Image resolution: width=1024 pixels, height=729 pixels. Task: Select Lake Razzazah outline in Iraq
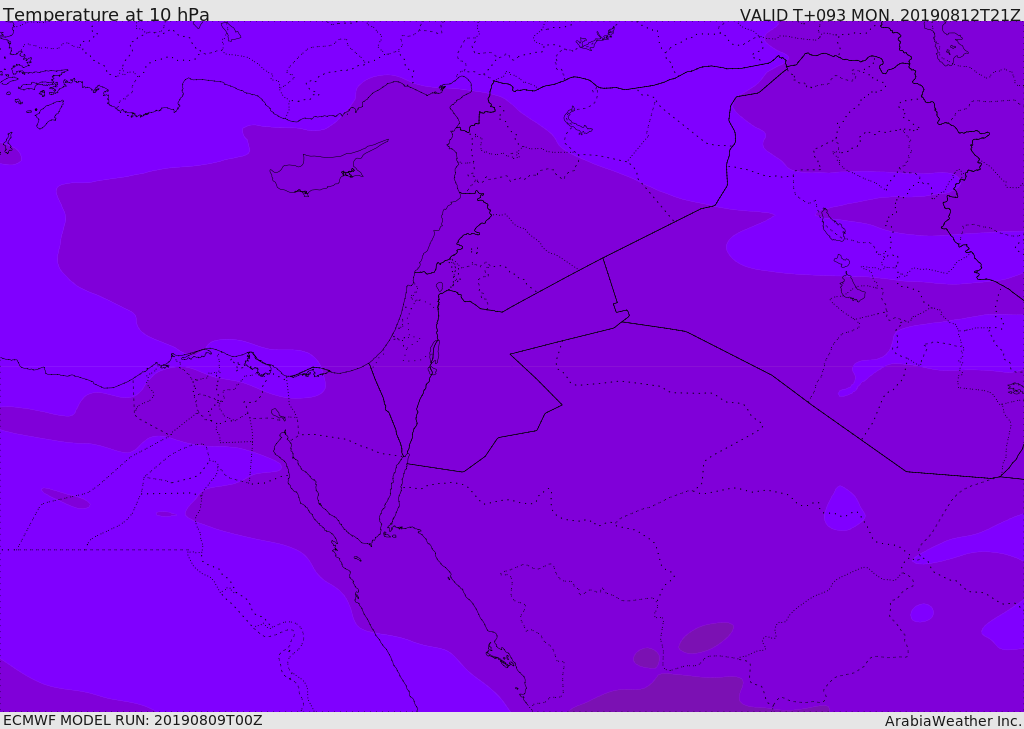pyautogui.click(x=851, y=288)
